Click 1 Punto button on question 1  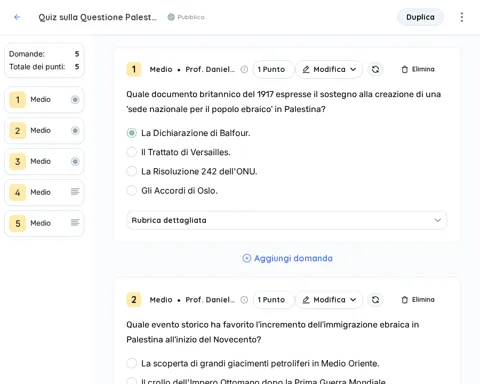[x=273, y=69]
